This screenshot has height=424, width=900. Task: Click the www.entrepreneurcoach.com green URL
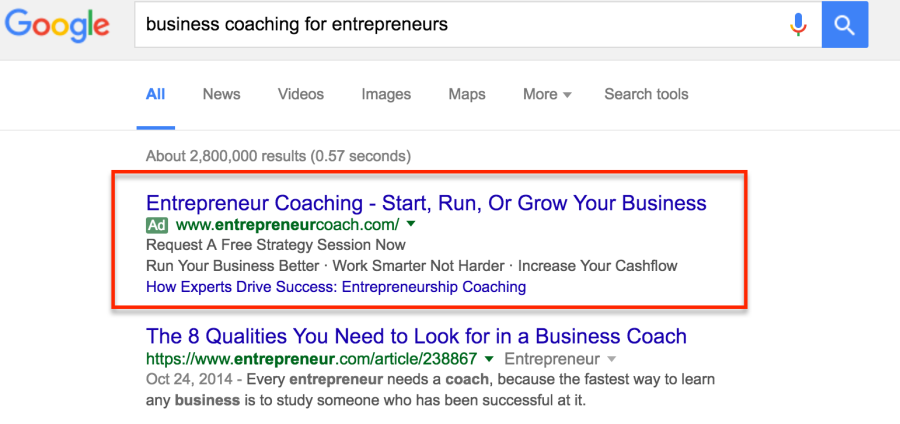click(x=288, y=225)
